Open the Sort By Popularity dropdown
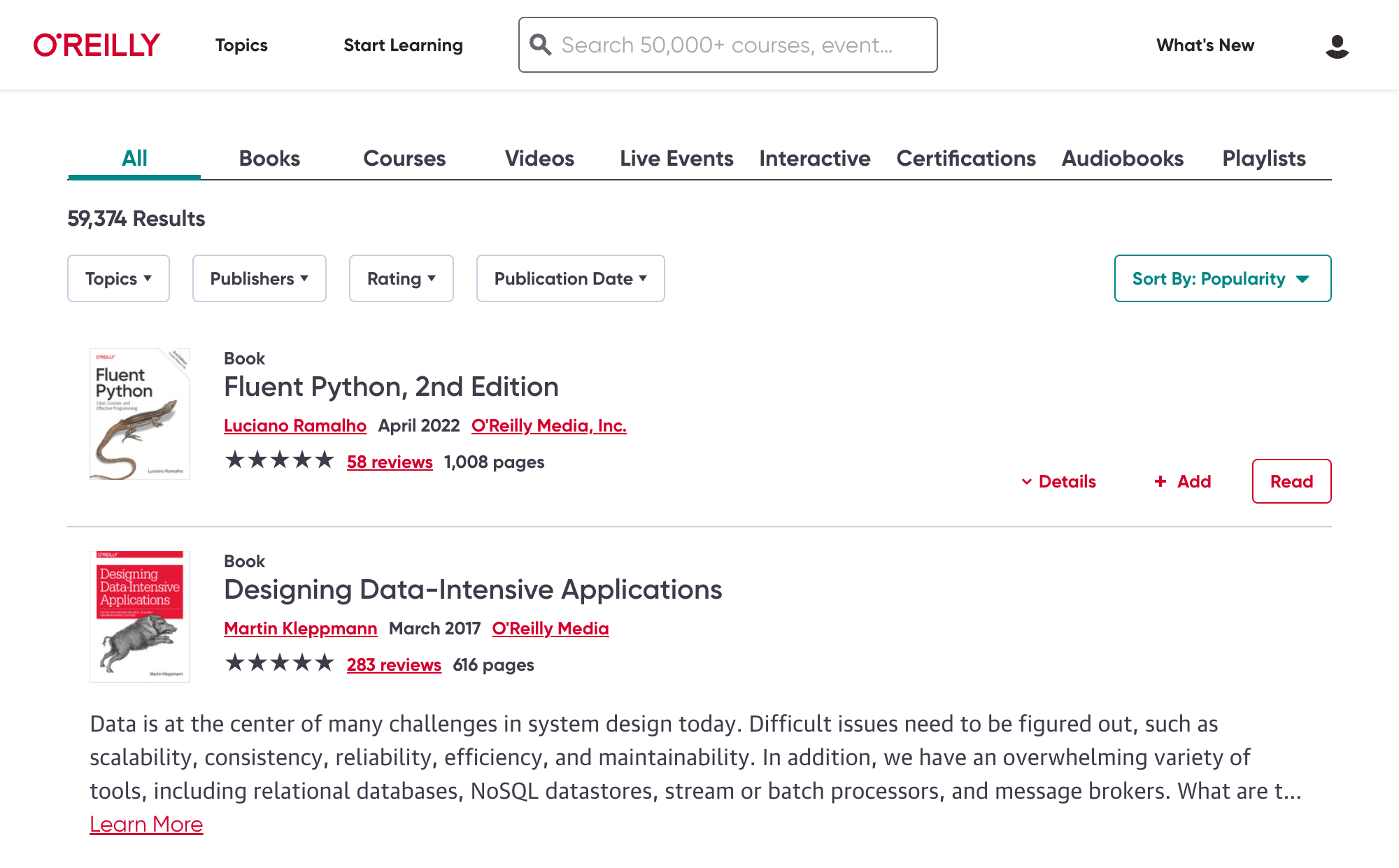The image size is (1399, 868). [1223, 278]
